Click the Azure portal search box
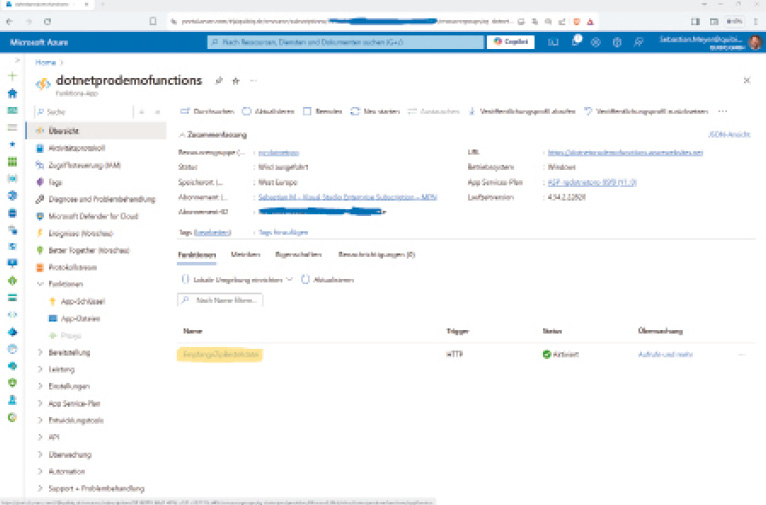 346,42
